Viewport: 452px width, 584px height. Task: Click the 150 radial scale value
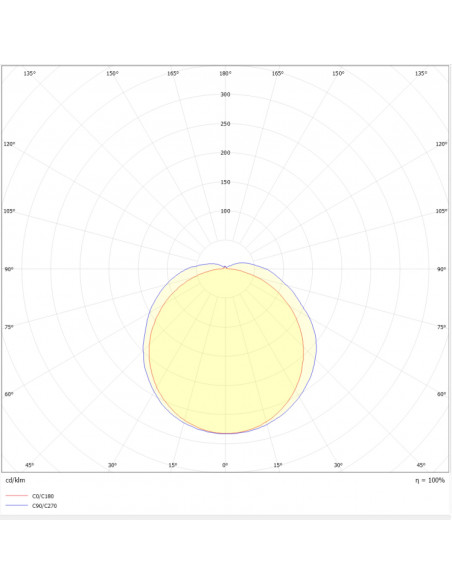tap(225, 182)
